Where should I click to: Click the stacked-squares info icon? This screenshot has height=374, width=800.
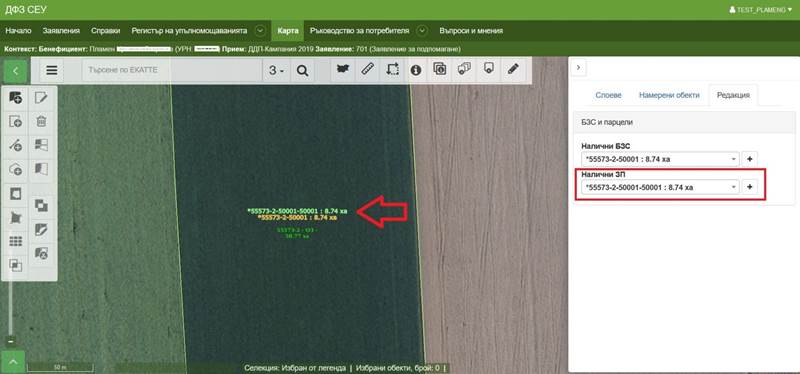(440, 69)
